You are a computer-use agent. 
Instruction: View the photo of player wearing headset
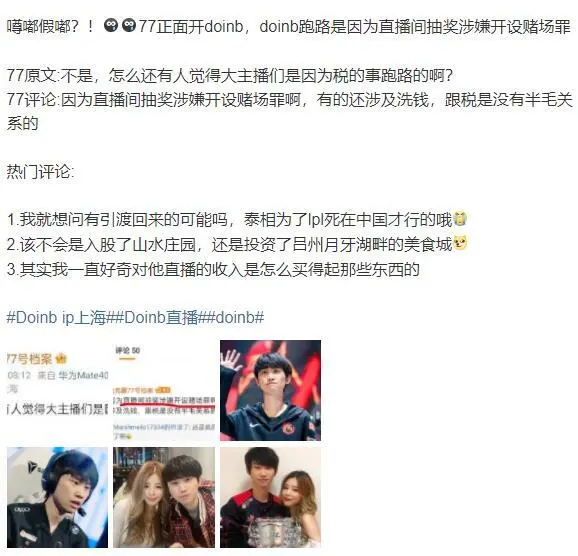[58, 497]
